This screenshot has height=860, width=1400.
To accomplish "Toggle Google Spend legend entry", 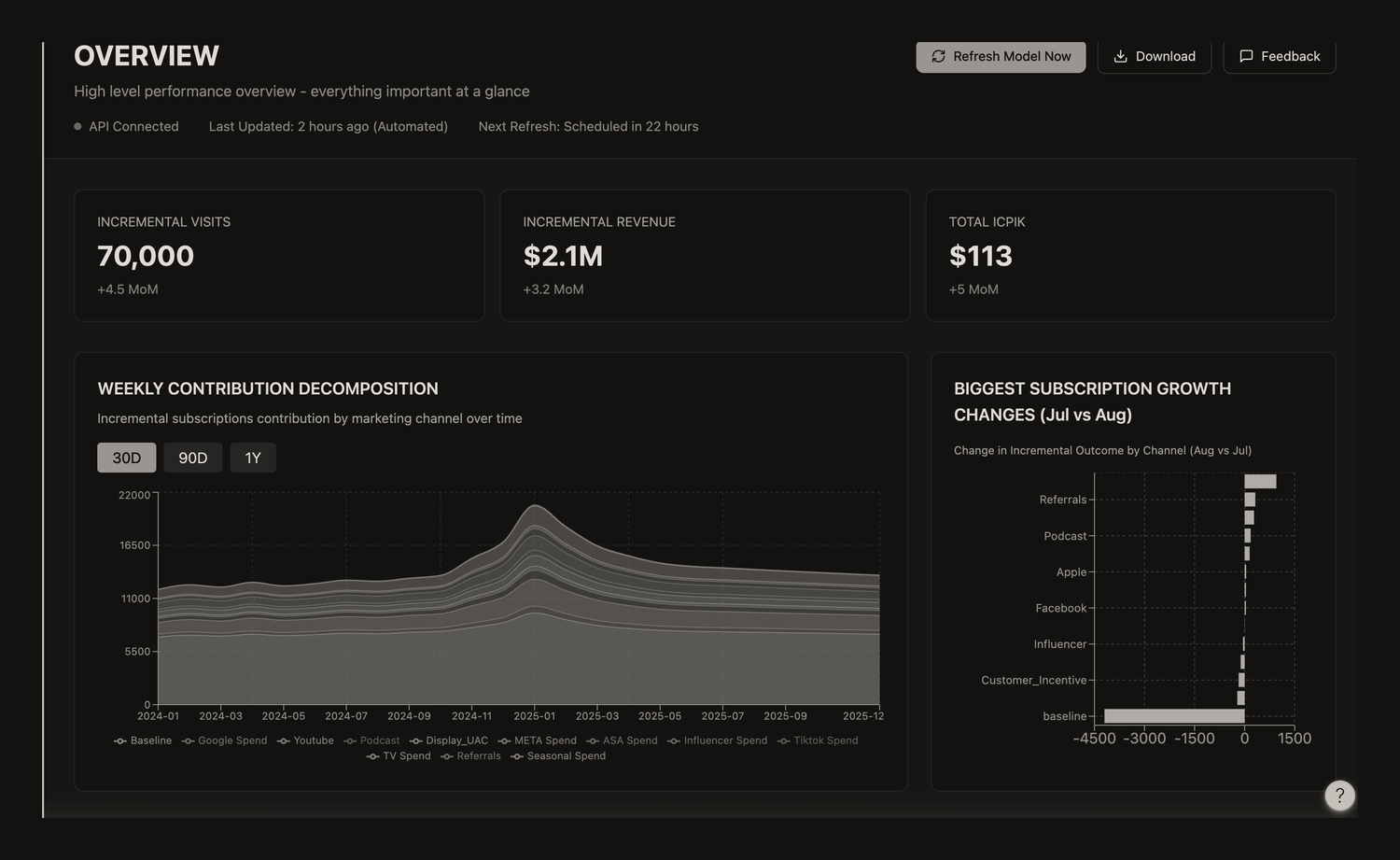I will pyautogui.click(x=224, y=740).
